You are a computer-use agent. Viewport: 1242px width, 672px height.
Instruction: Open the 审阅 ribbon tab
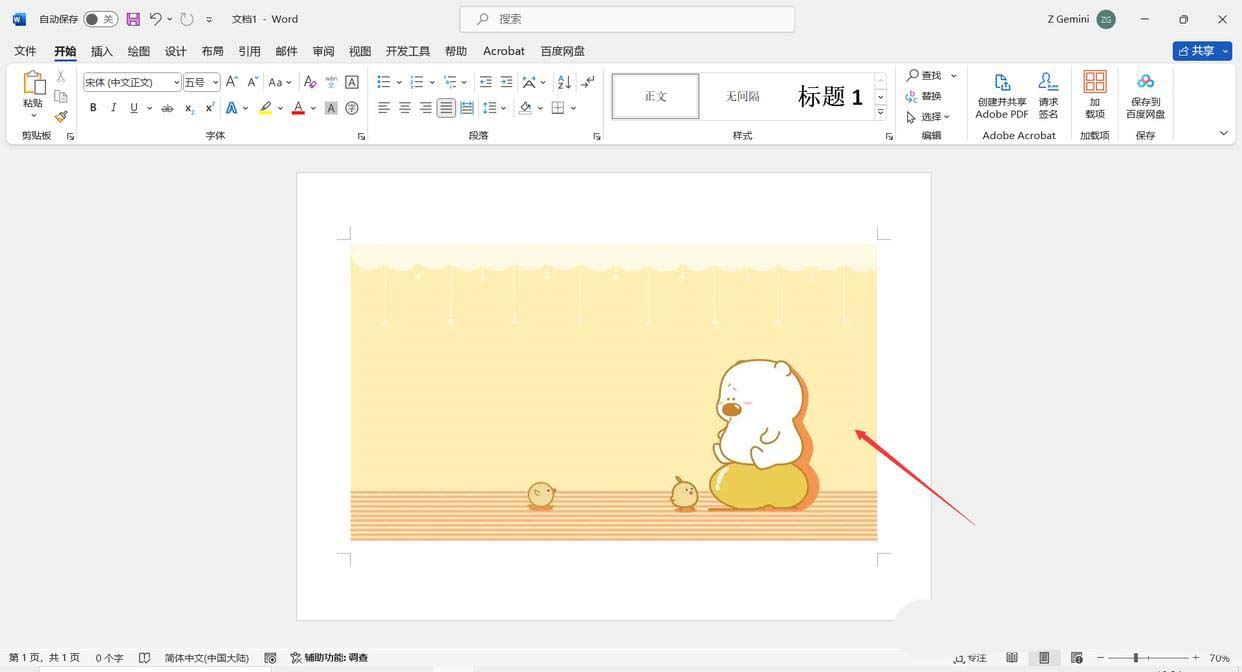point(323,51)
